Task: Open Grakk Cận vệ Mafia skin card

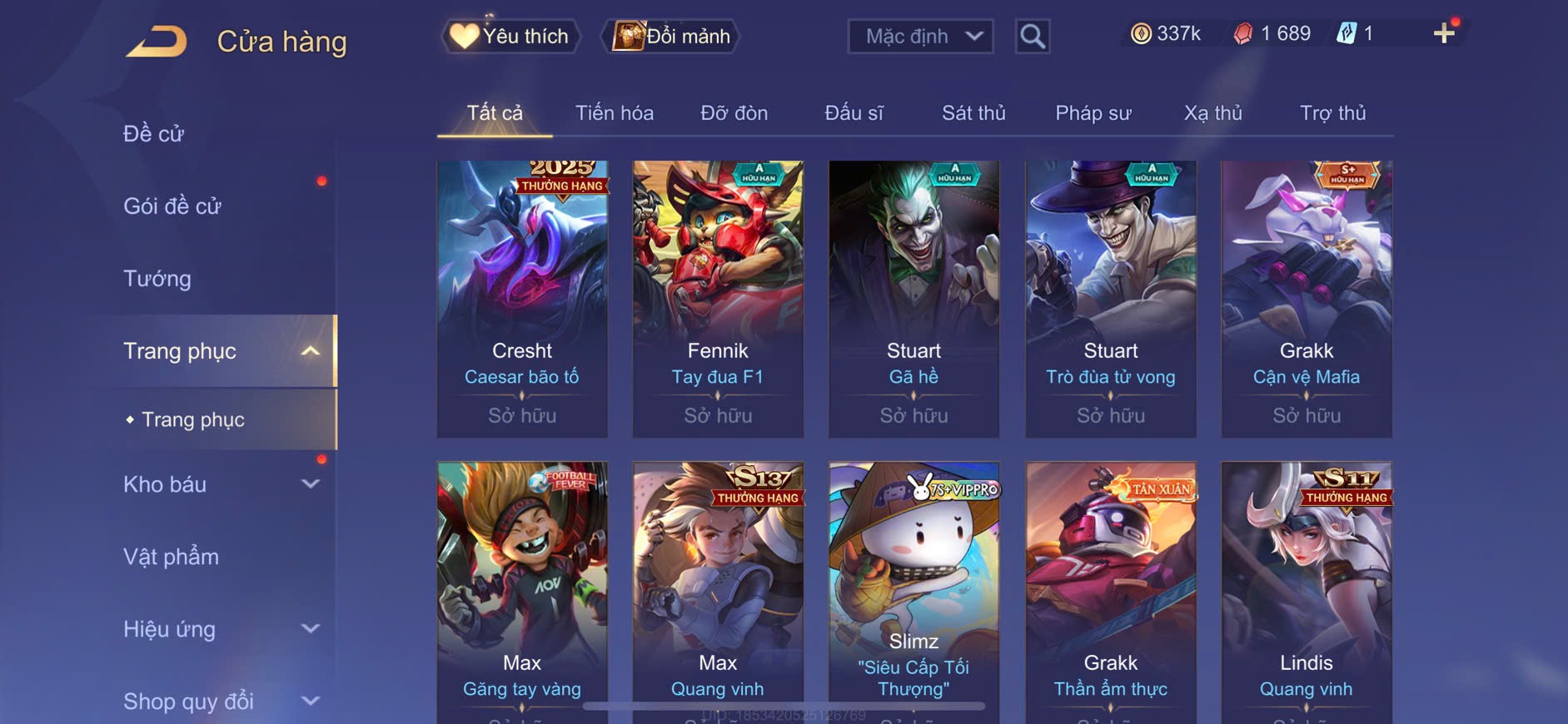Action: (x=1307, y=299)
